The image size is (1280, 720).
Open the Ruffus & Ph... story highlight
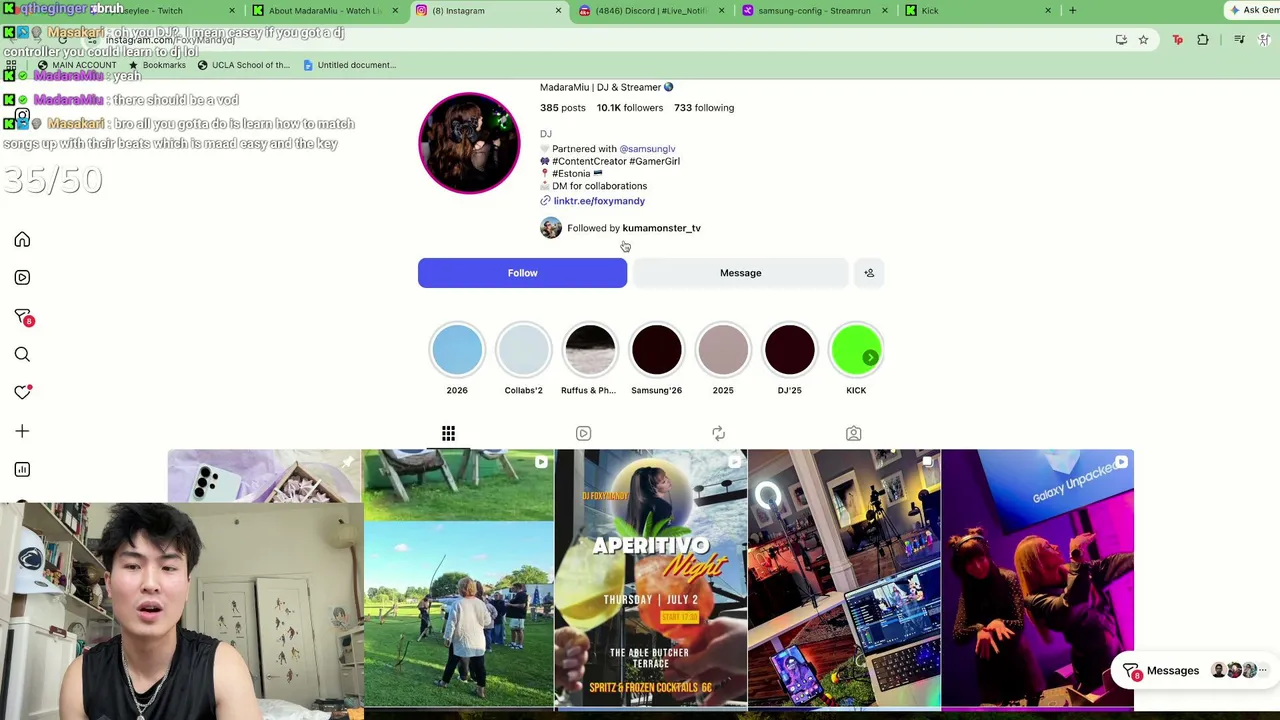point(590,350)
